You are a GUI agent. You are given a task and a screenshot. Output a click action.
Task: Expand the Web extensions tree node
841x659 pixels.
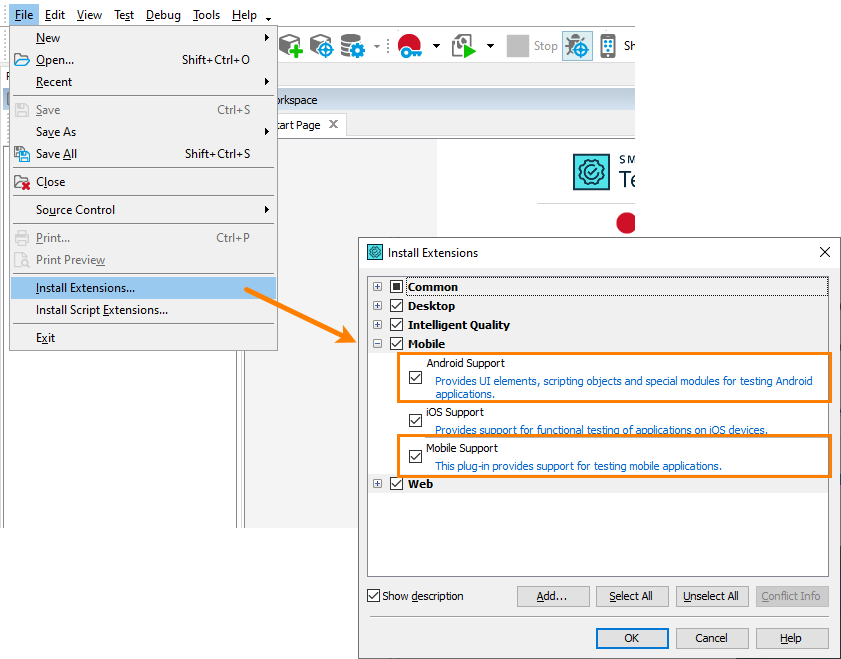(378, 484)
